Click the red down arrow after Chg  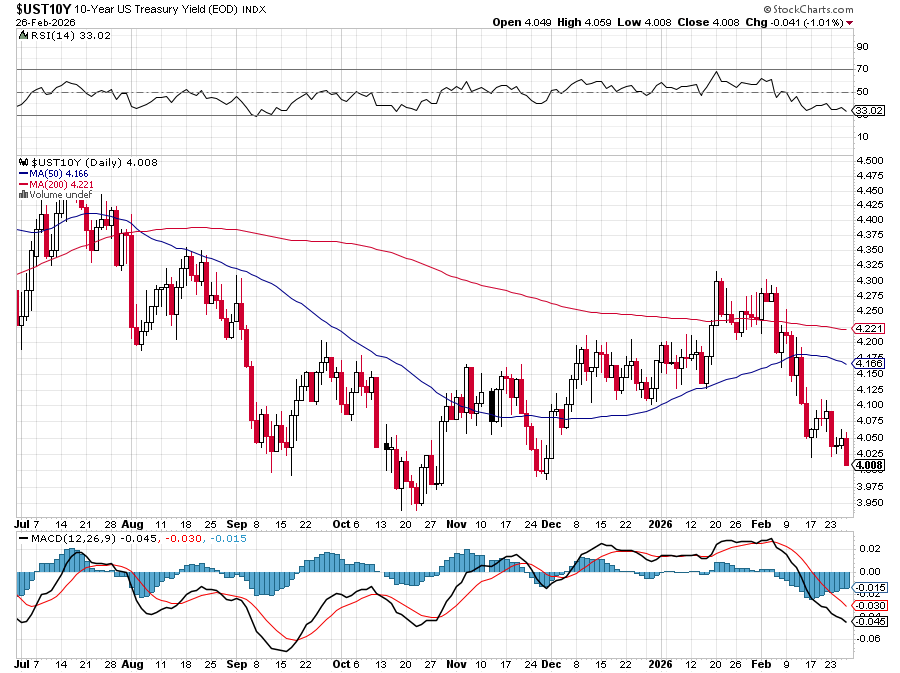850,21
